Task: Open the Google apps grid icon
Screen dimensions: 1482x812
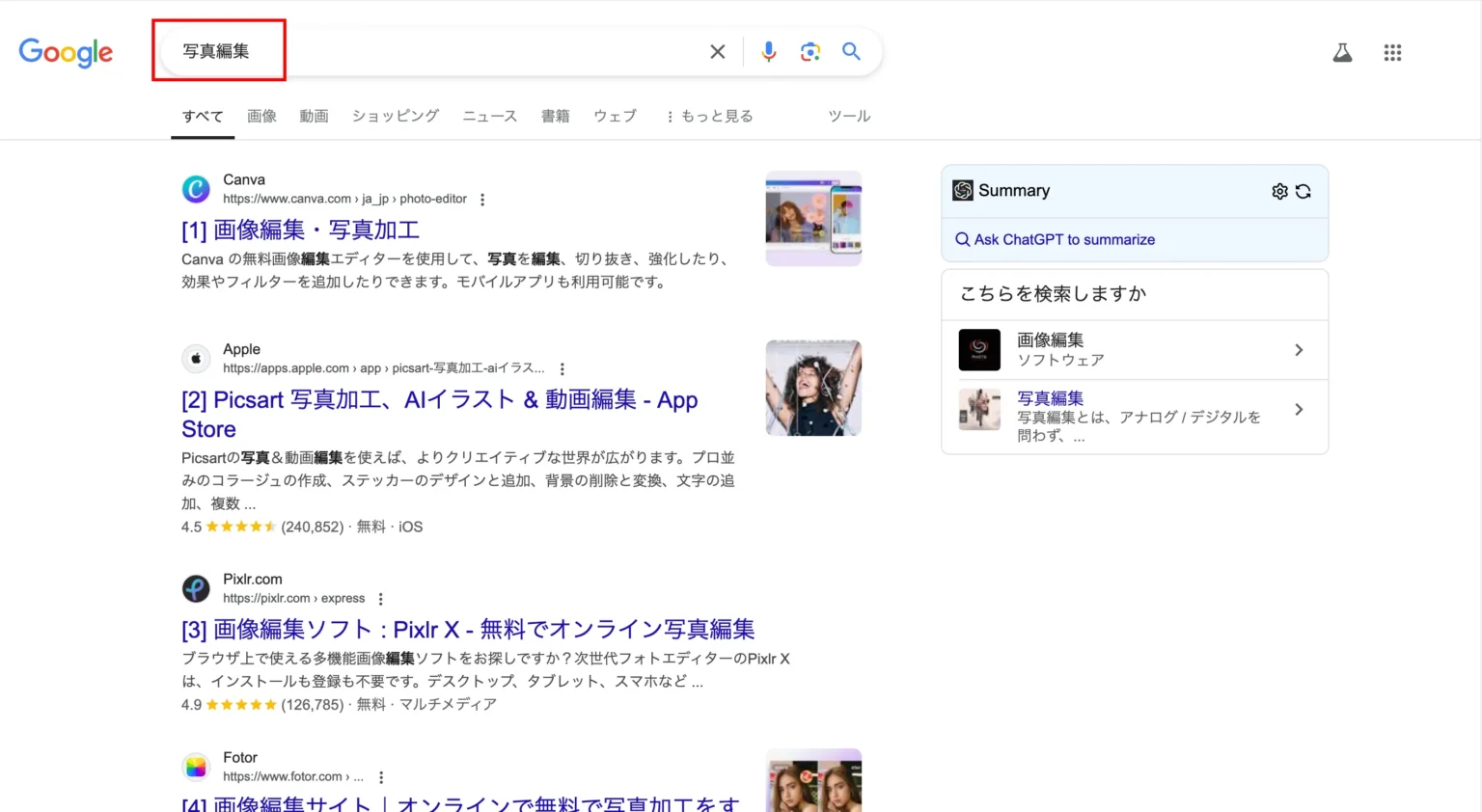Action: click(x=1392, y=53)
